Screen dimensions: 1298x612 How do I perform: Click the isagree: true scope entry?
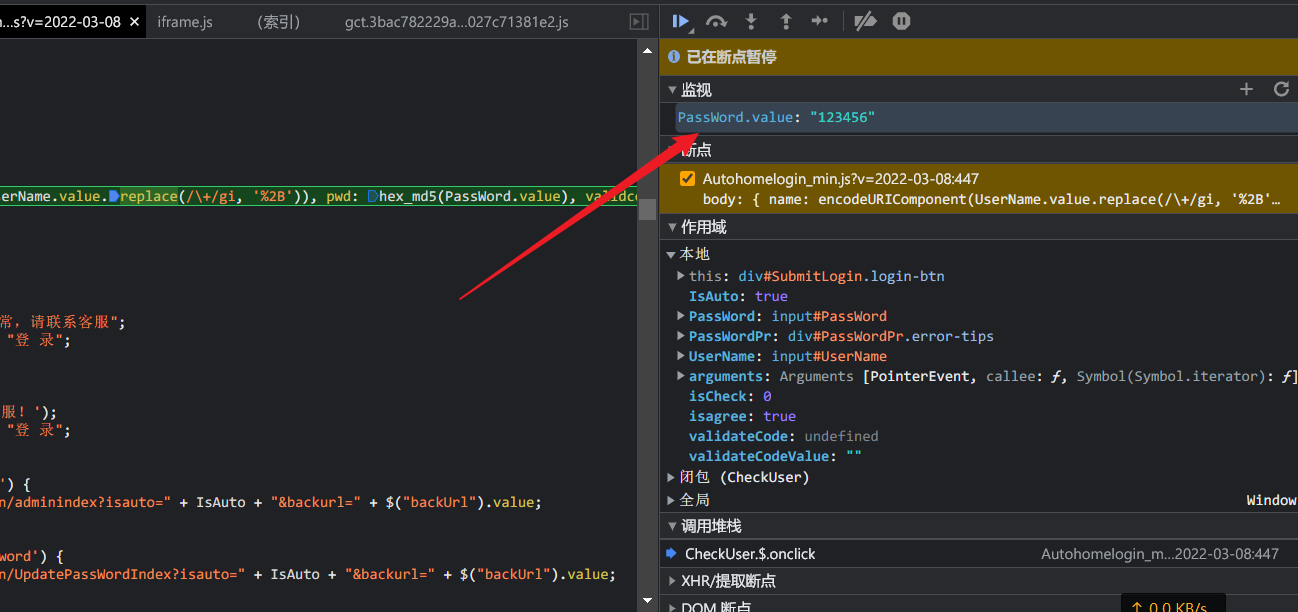[742, 416]
